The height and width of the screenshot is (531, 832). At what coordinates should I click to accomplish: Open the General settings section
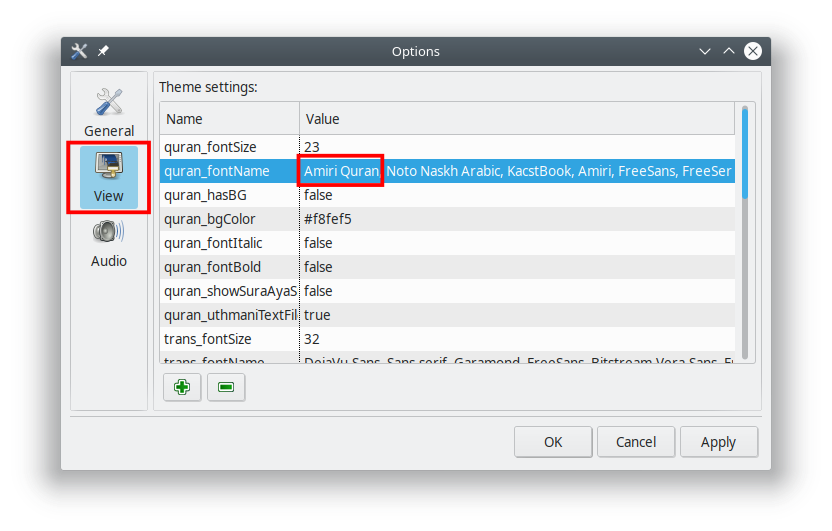[x=109, y=112]
